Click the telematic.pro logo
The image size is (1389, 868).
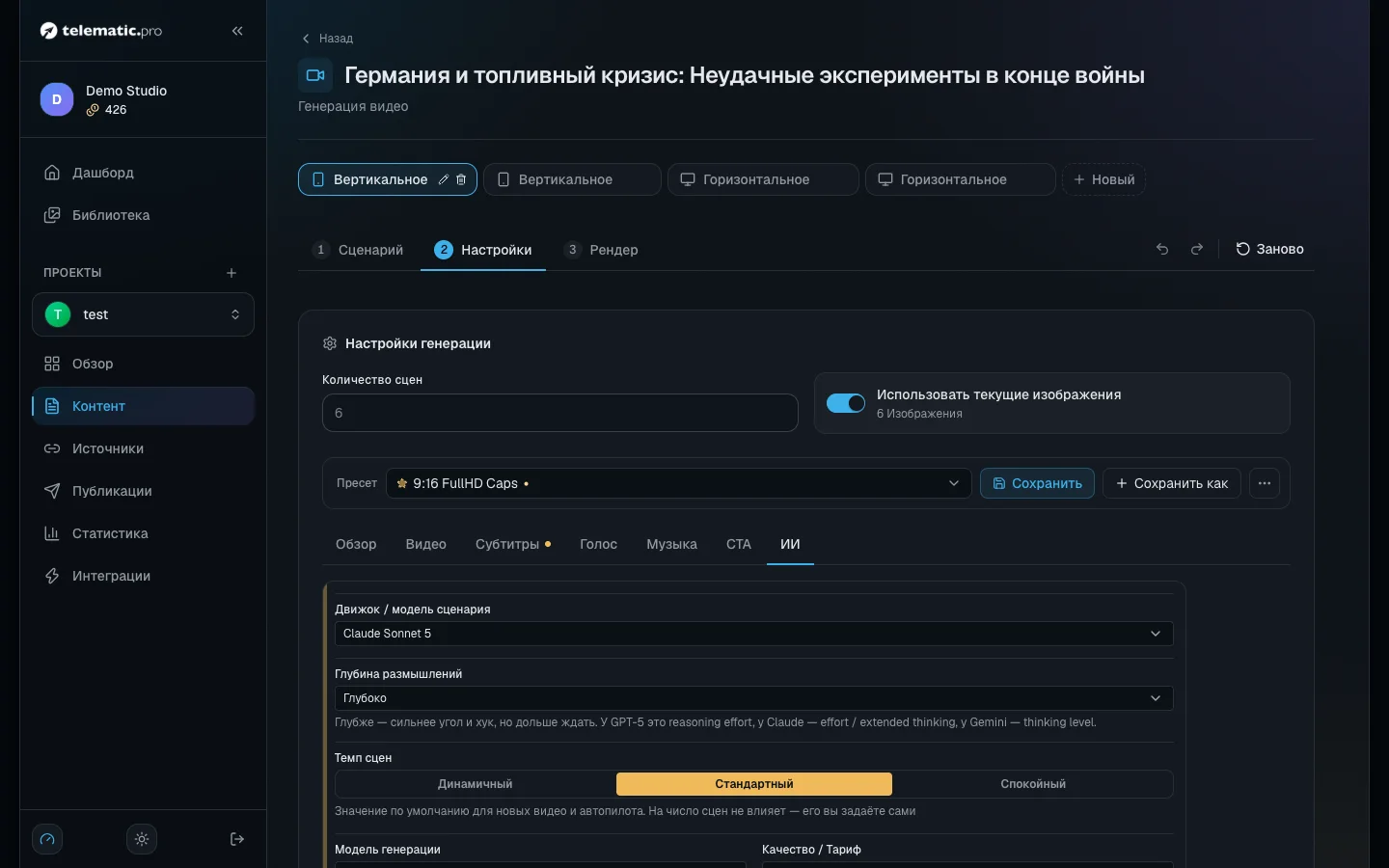click(101, 31)
